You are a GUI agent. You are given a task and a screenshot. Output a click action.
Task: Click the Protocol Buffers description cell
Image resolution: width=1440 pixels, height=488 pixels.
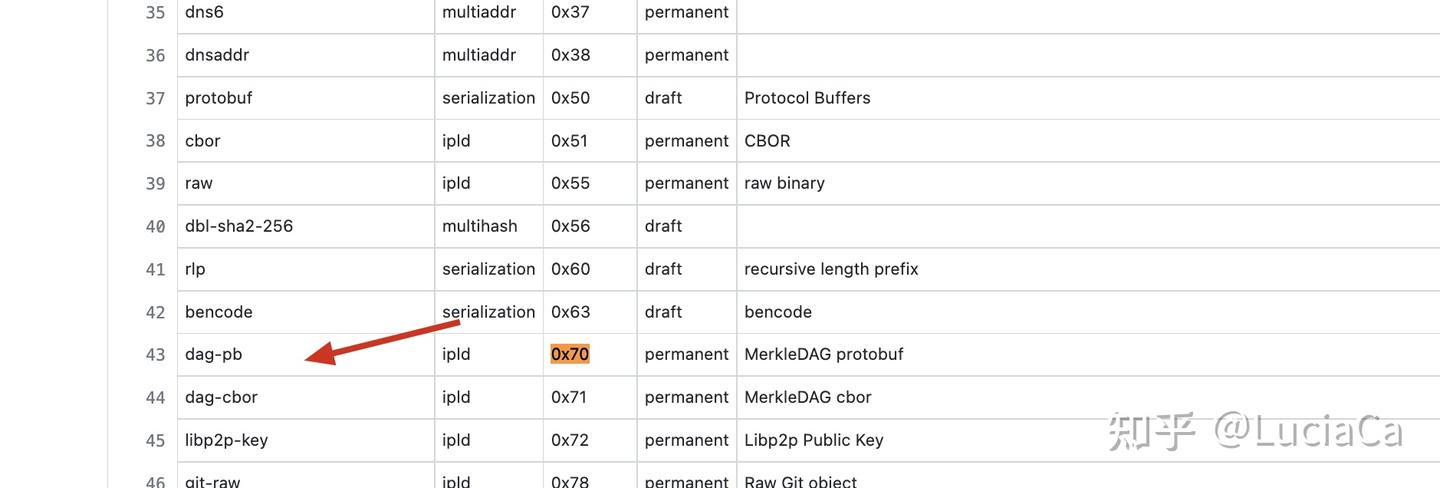pos(807,98)
